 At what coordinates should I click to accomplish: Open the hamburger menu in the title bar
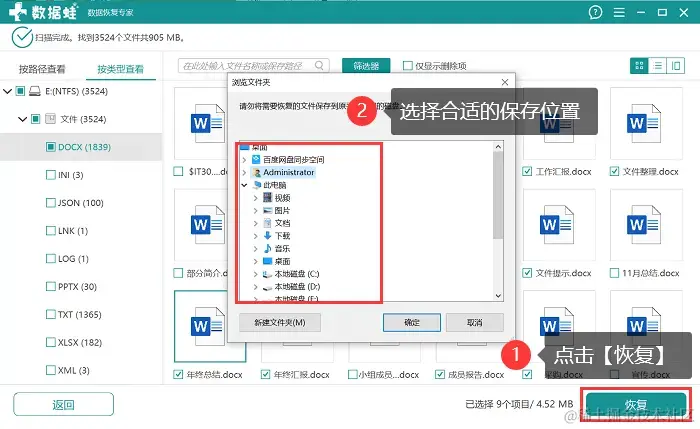[x=619, y=12]
